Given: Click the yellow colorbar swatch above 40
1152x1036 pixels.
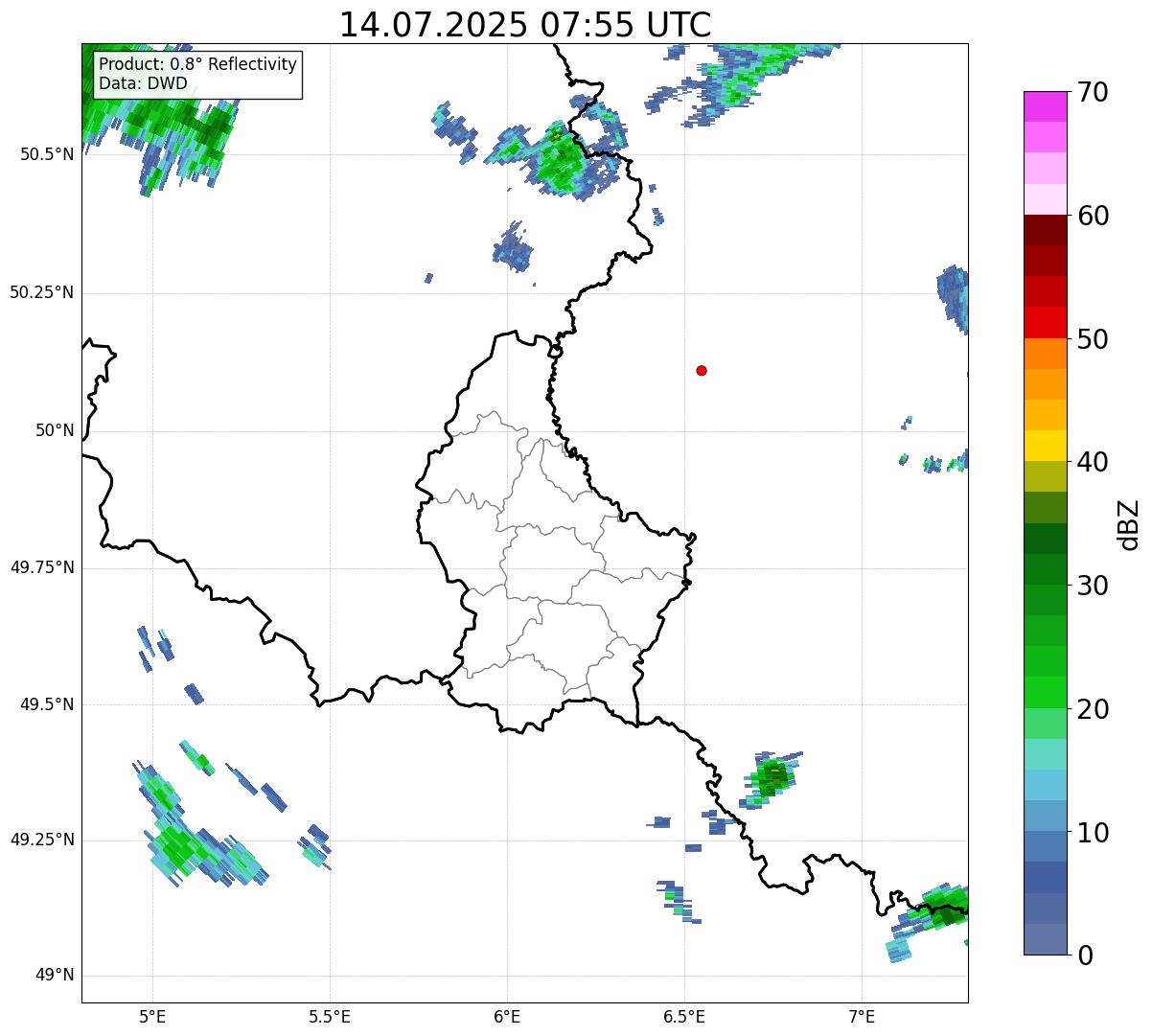Looking at the screenshot, I should [1045, 447].
